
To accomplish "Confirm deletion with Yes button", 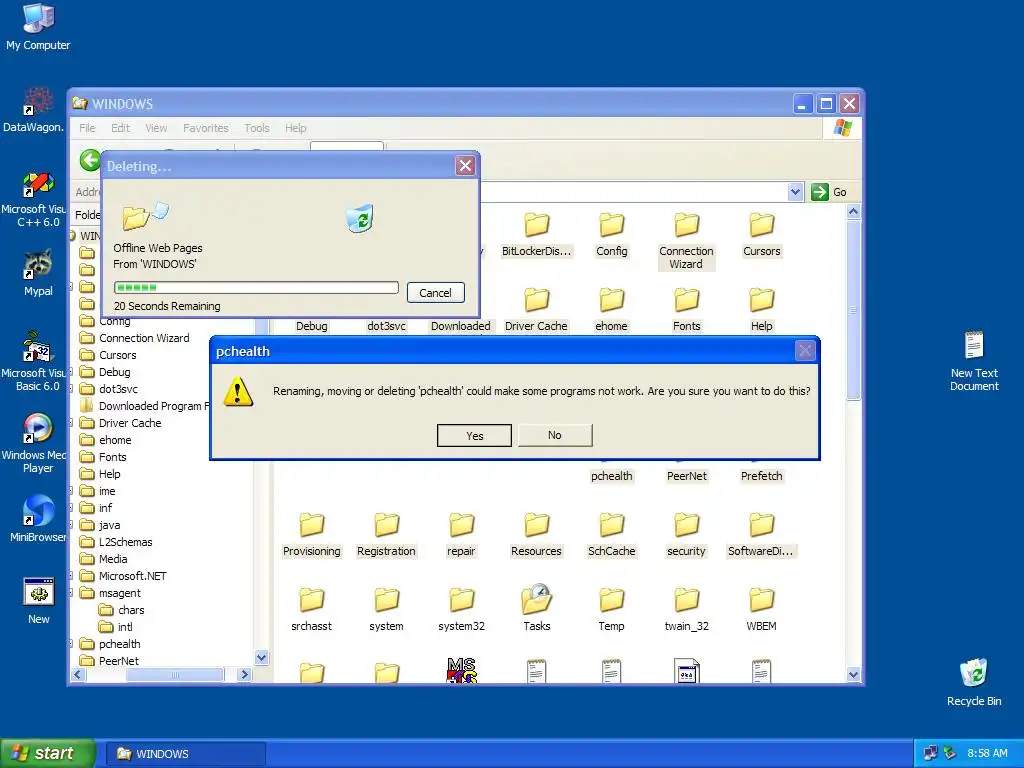I will tap(474, 436).
